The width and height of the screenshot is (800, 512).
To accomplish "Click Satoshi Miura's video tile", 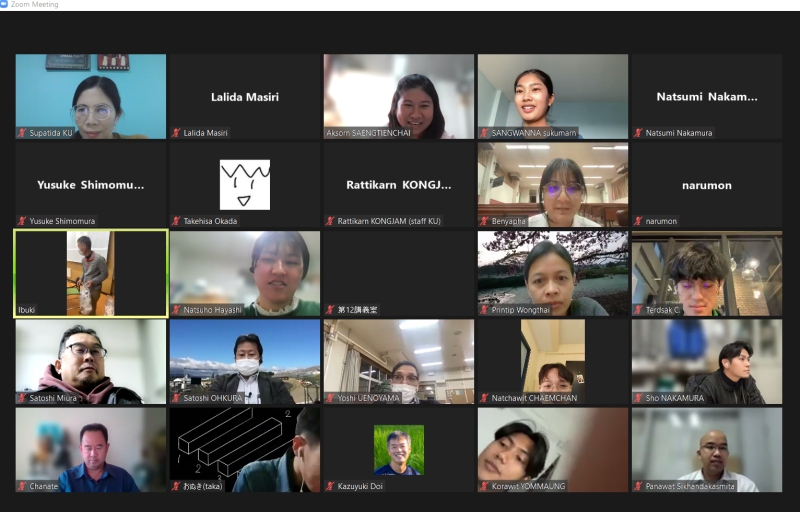I will point(90,360).
